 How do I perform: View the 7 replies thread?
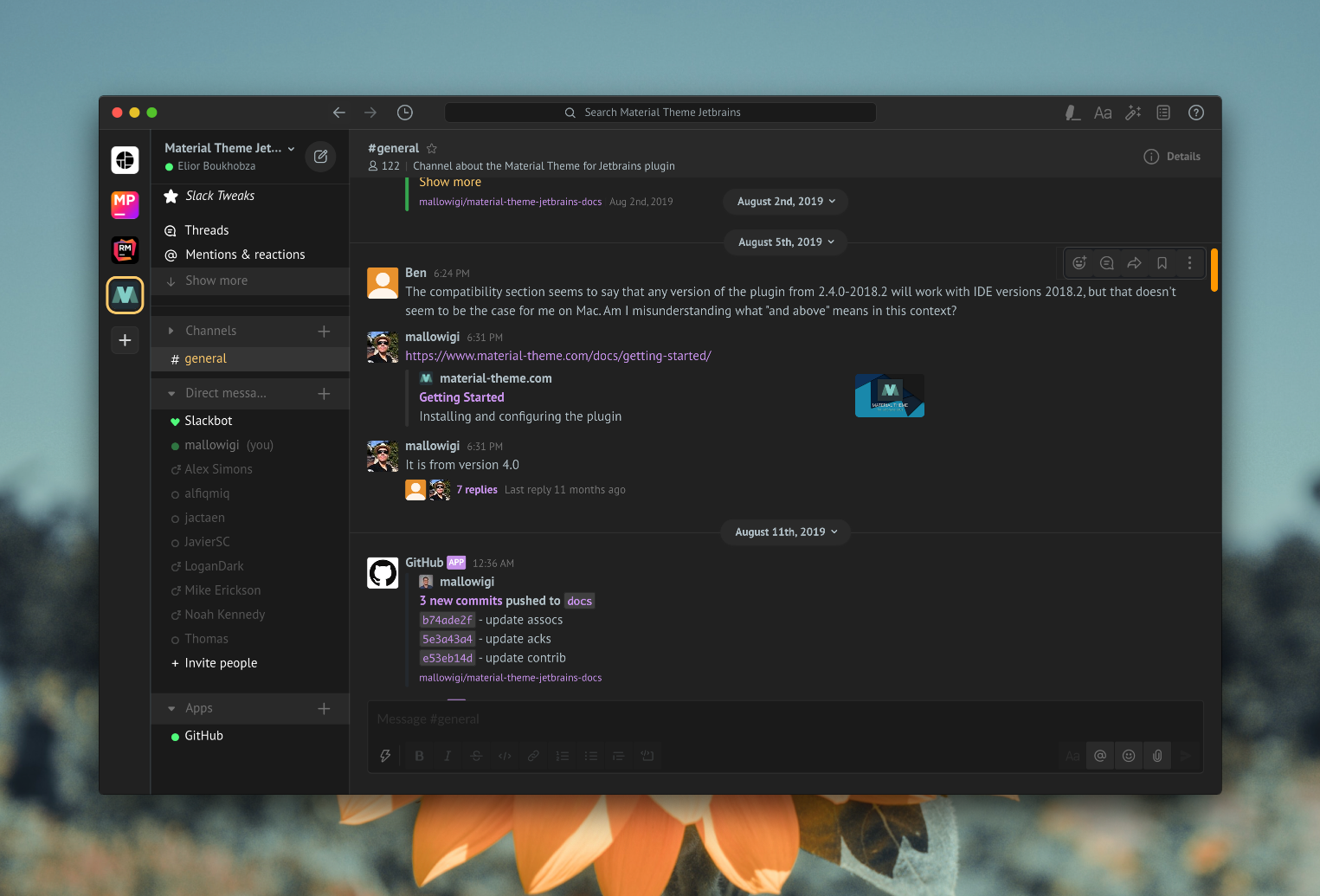477,490
